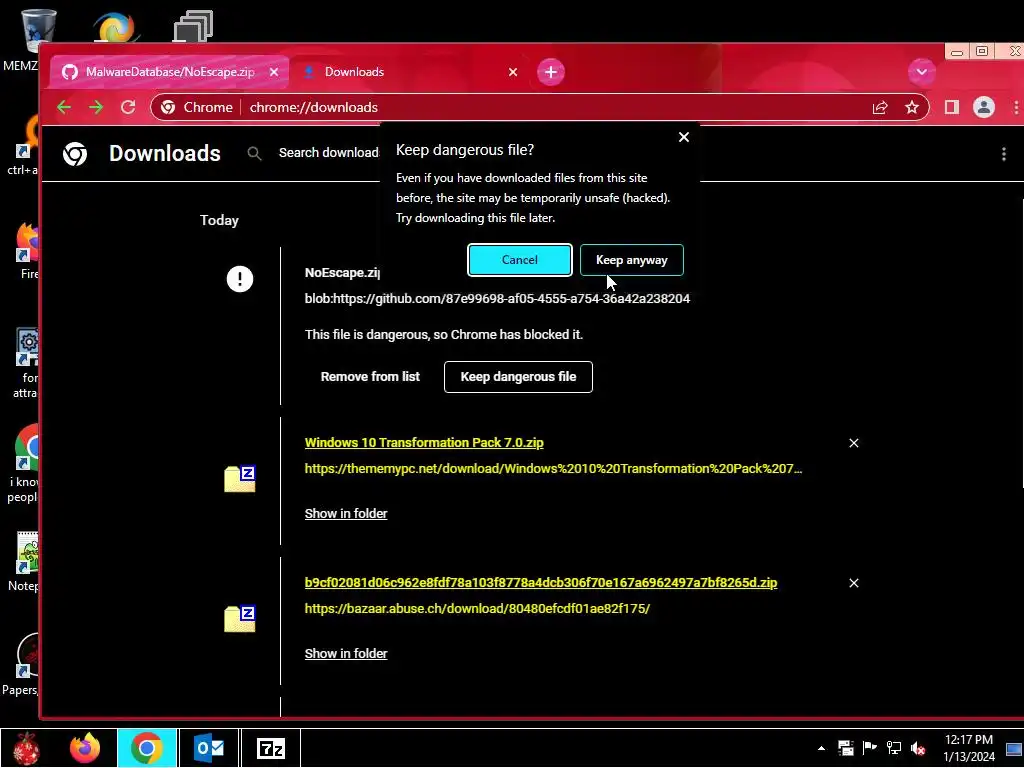Screen dimensions: 1024x768
Task: Open Outlook from the taskbar
Action: (x=208, y=748)
